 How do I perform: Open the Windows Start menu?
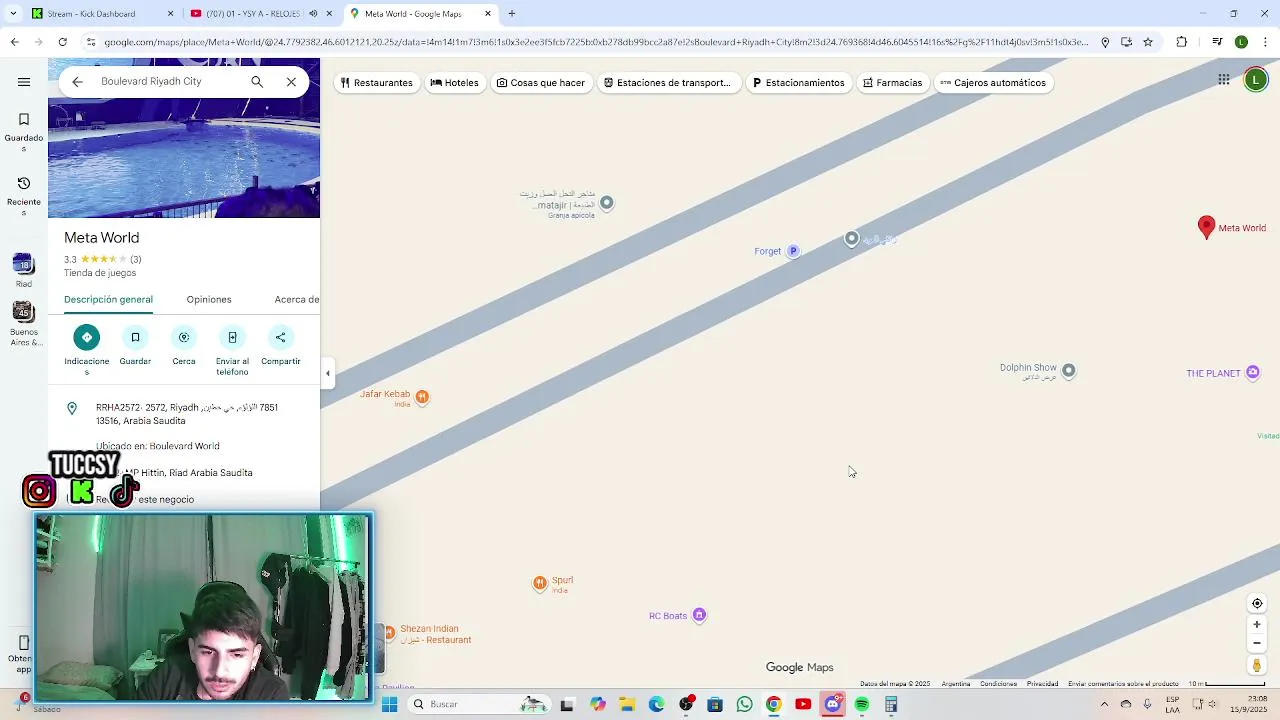pos(390,704)
